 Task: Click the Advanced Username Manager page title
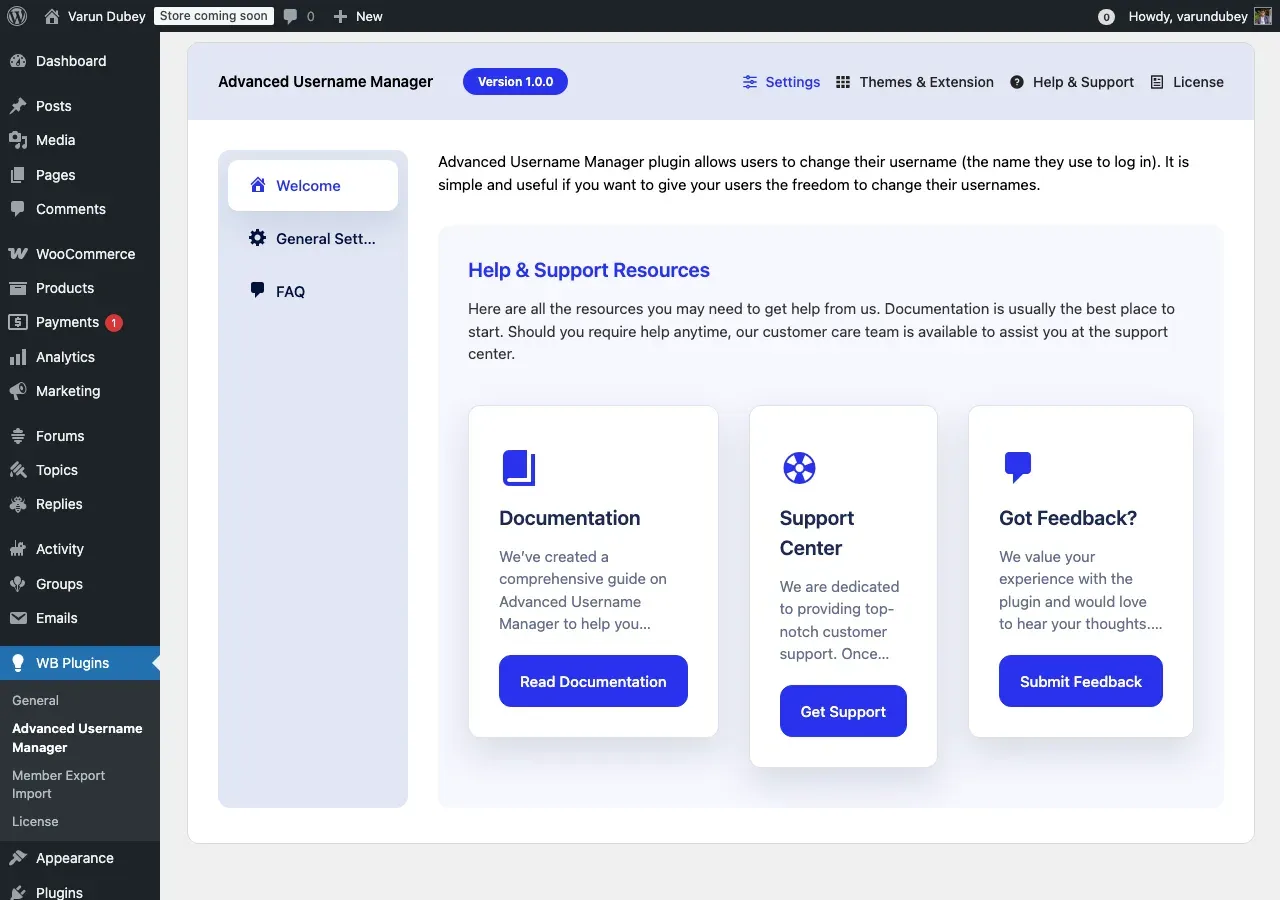click(x=325, y=82)
